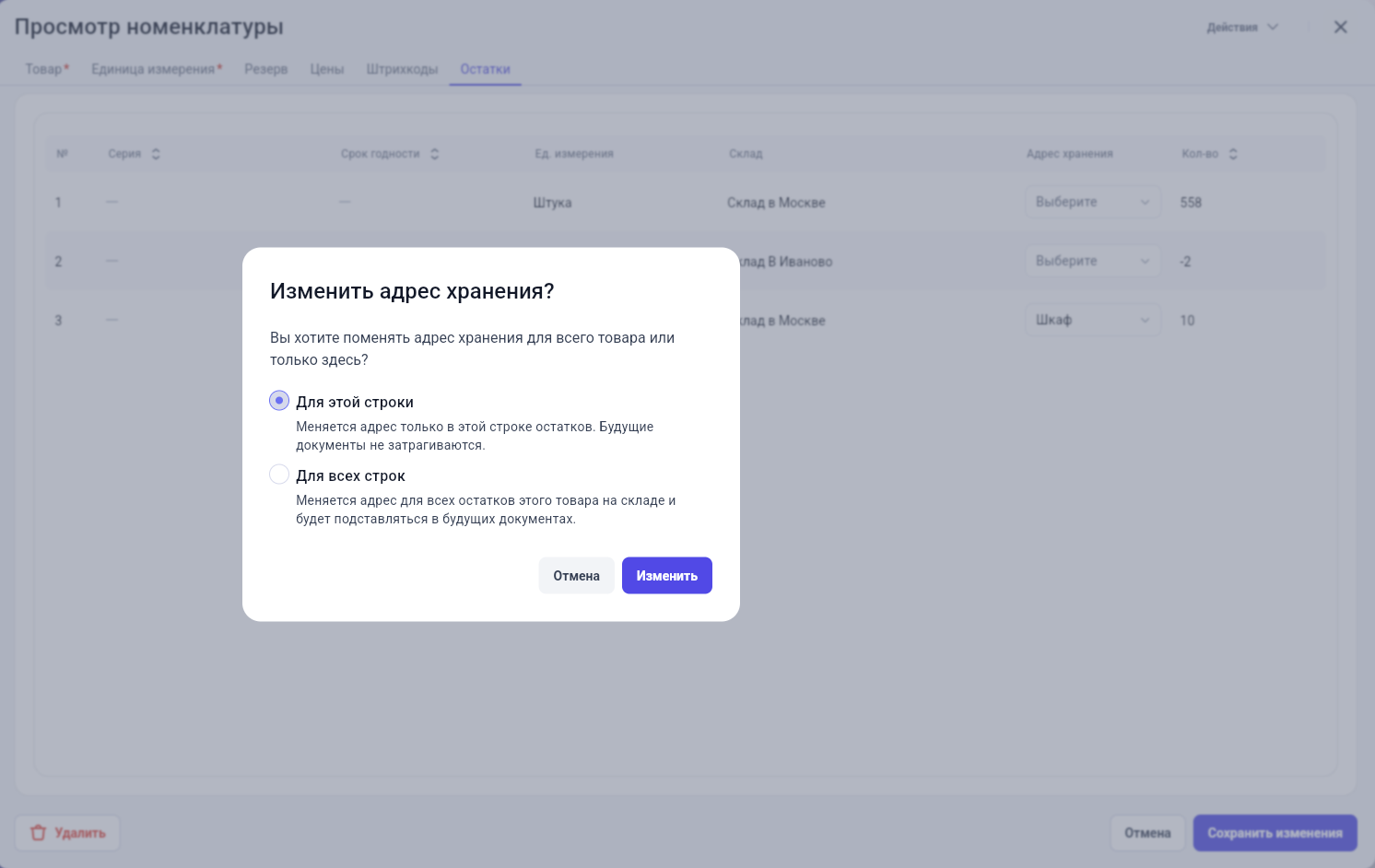Open storage address dropdown in row 2
The image size is (1375, 868).
[1093, 262]
